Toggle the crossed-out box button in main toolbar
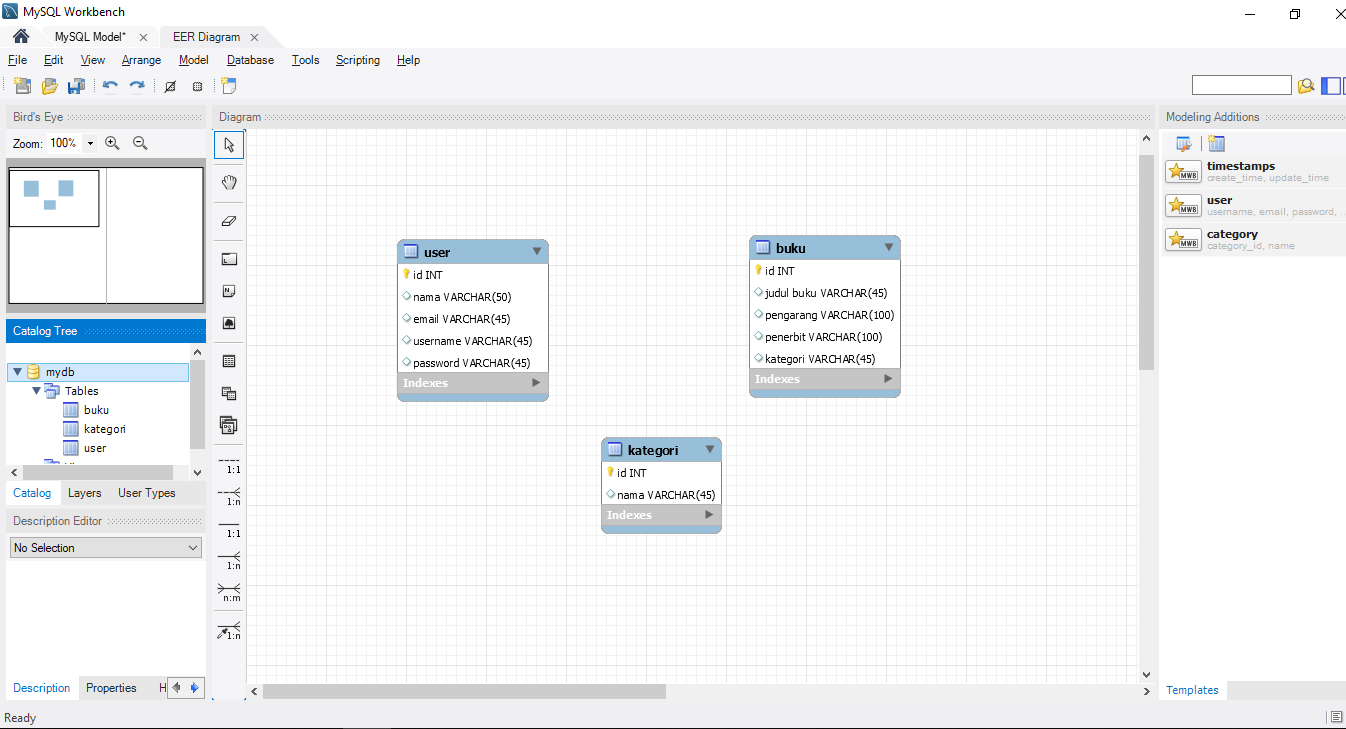Image resolution: width=1346 pixels, height=729 pixels. [x=170, y=86]
